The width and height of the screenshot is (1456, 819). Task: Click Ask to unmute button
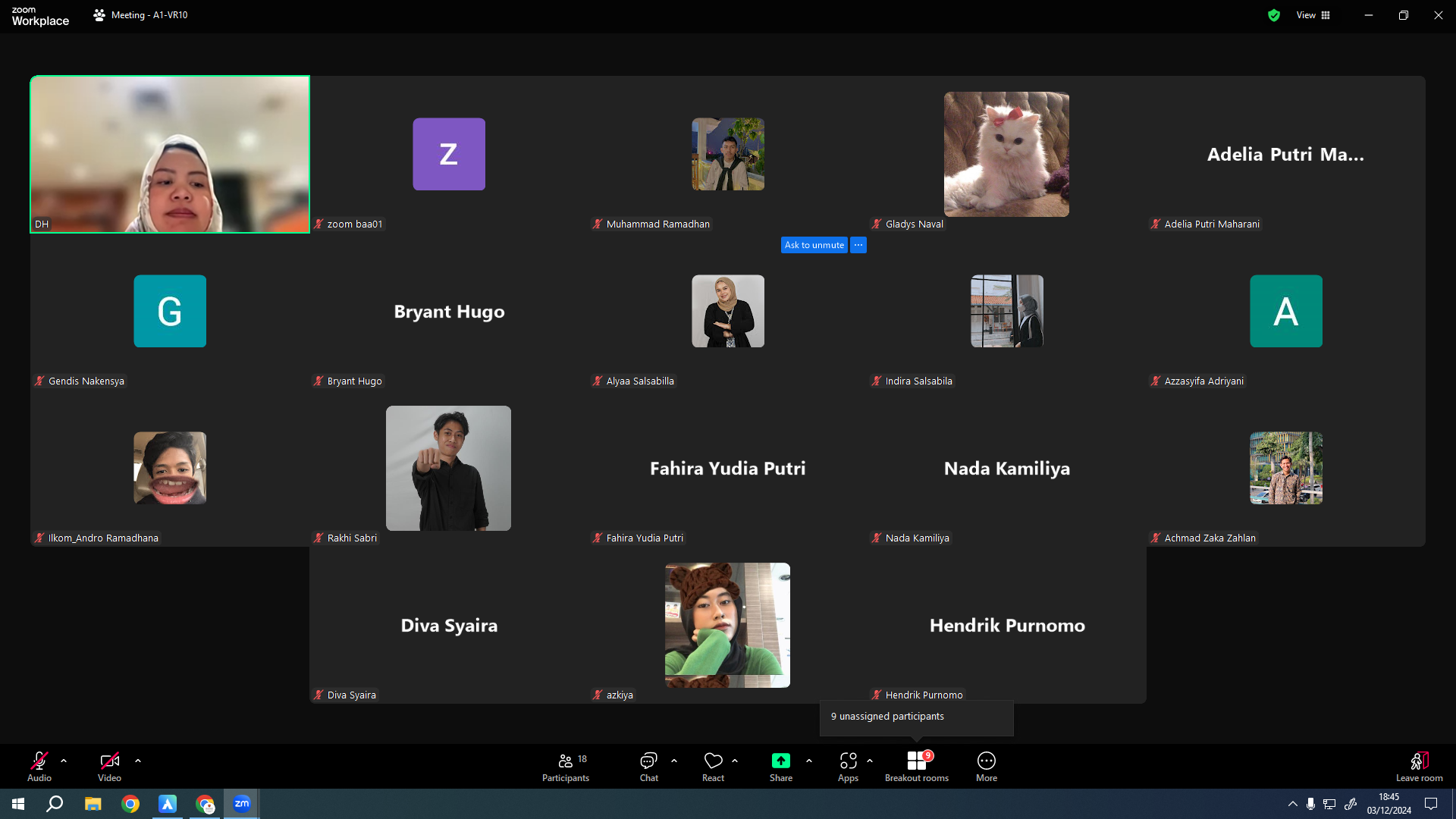pos(814,245)
